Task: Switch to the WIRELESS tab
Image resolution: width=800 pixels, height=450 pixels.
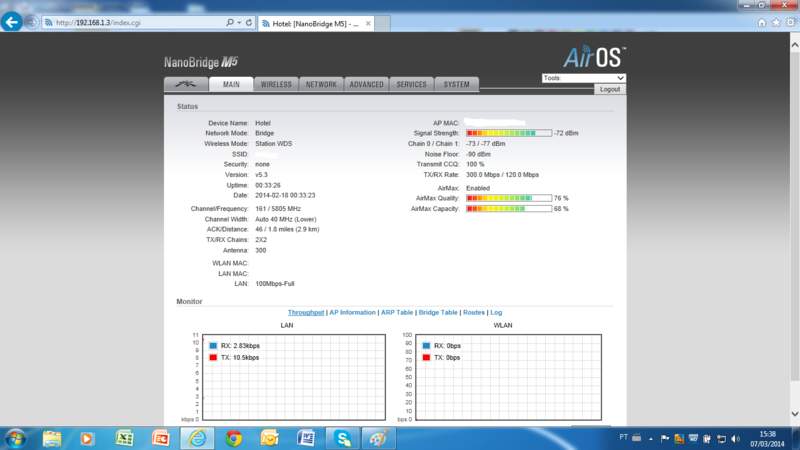Action: click(276, 84)
